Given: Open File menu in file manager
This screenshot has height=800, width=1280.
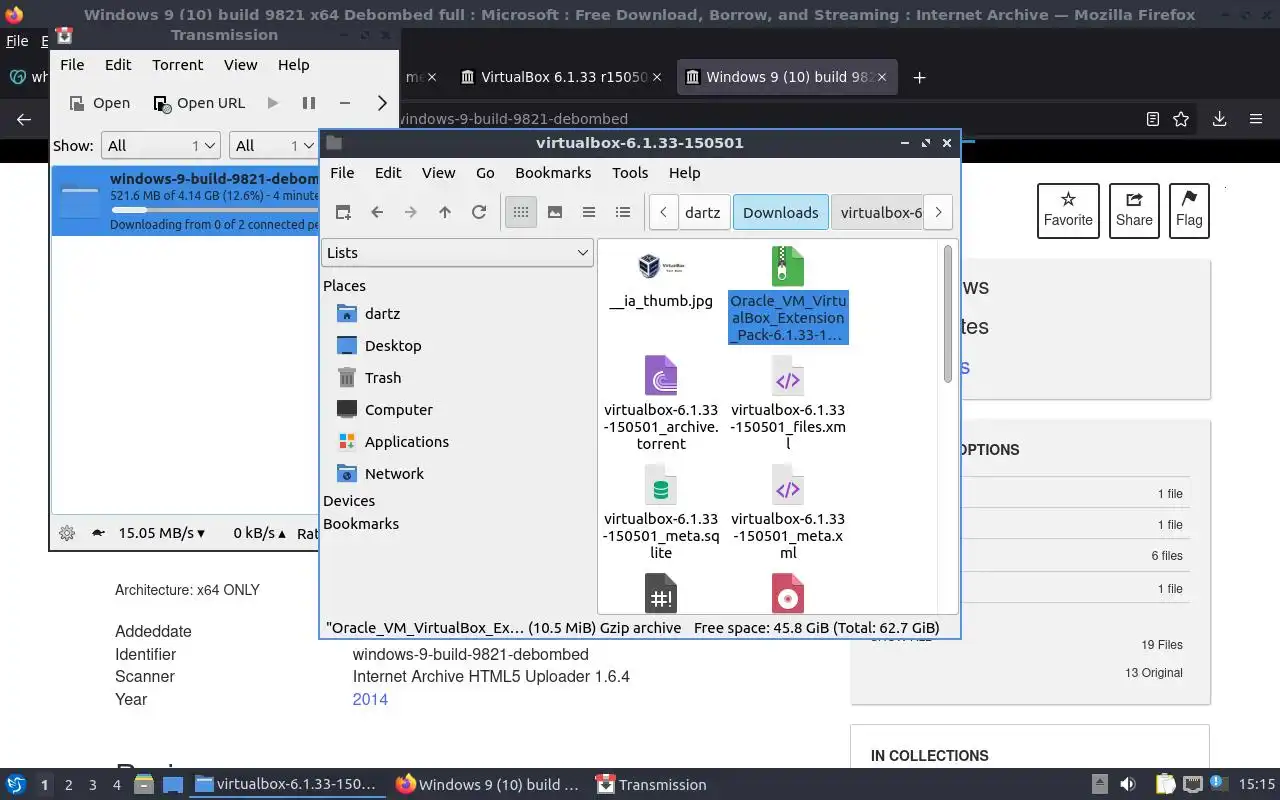Looking at the screenshot, I should [x=342, y=173].
